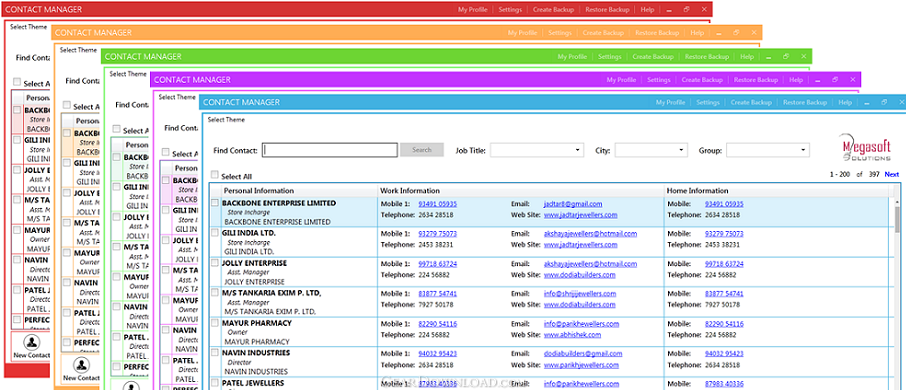The height and width of the screenshot is (390, 906).
Task: Check the MAYUR PHARMACY row checkbox
Action: tap(215, 323)
